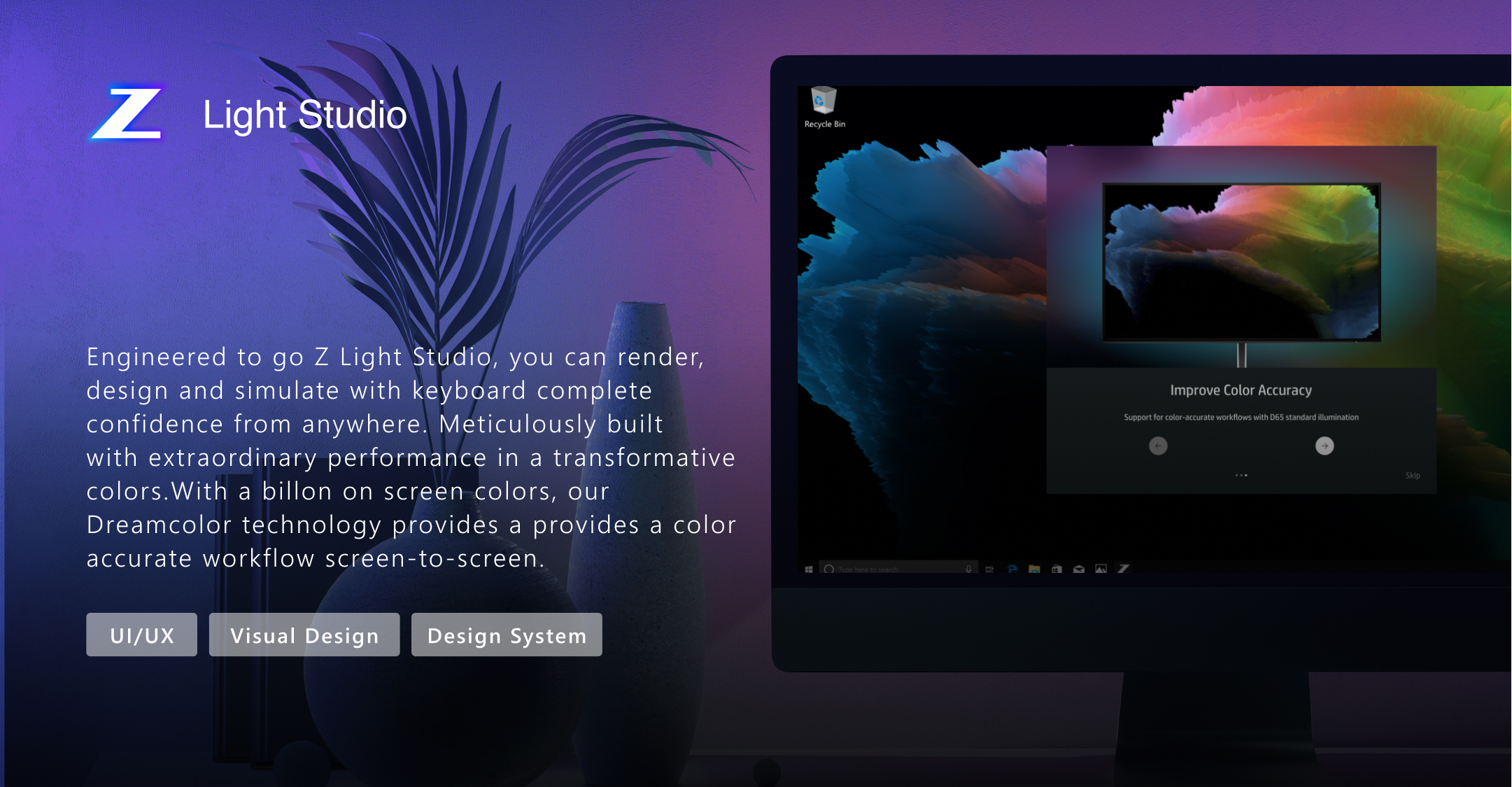Image resolution: width=1512 pixels, height=787 pixels.
Task: Click the three-dot page indicator in the dialog
Action: click(1241, 476)
